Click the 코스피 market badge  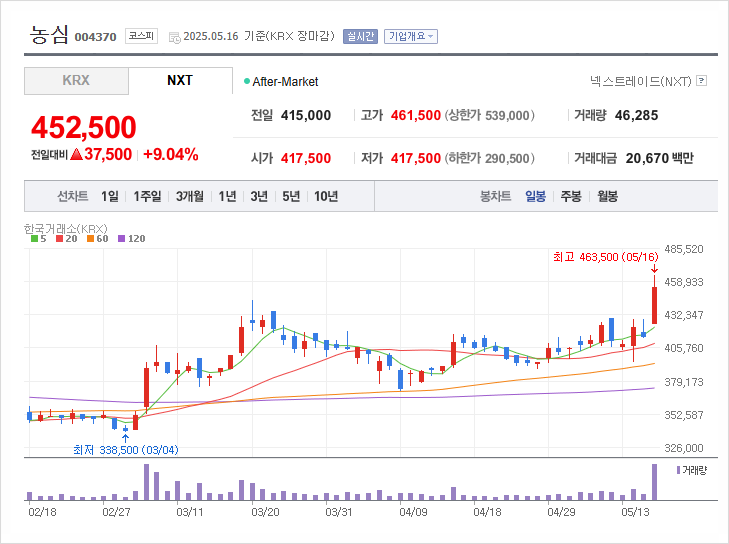(x=141, y=36)
